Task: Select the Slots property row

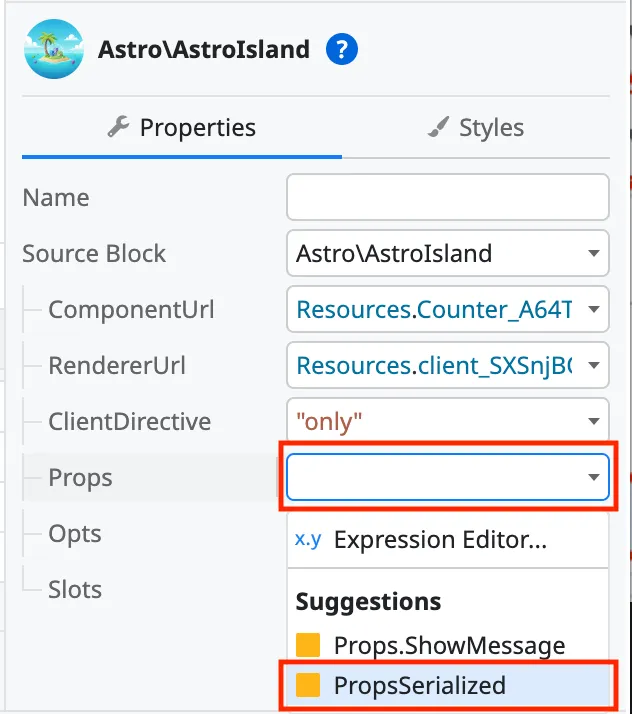Action: click(x=75, y=590)
